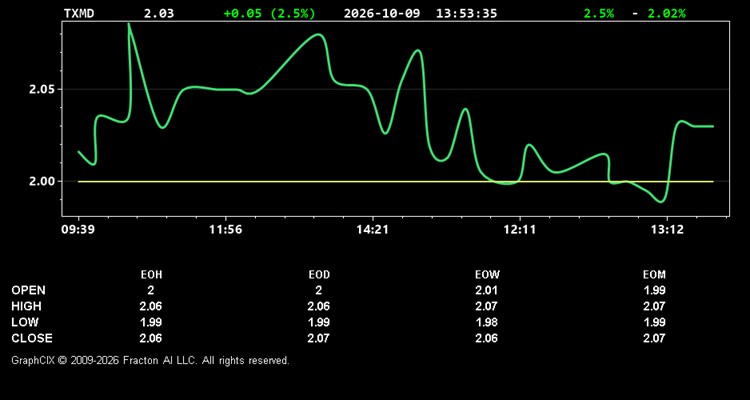Viewport: 750px width, 400px height.
Task: Select the 2.03 last price value
Action: tap(159, 13)
